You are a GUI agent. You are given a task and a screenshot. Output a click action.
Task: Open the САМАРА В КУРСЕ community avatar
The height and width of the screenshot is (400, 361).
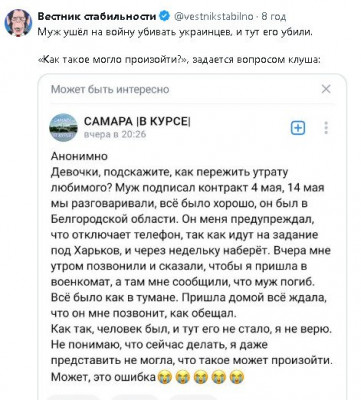point(63,127)
